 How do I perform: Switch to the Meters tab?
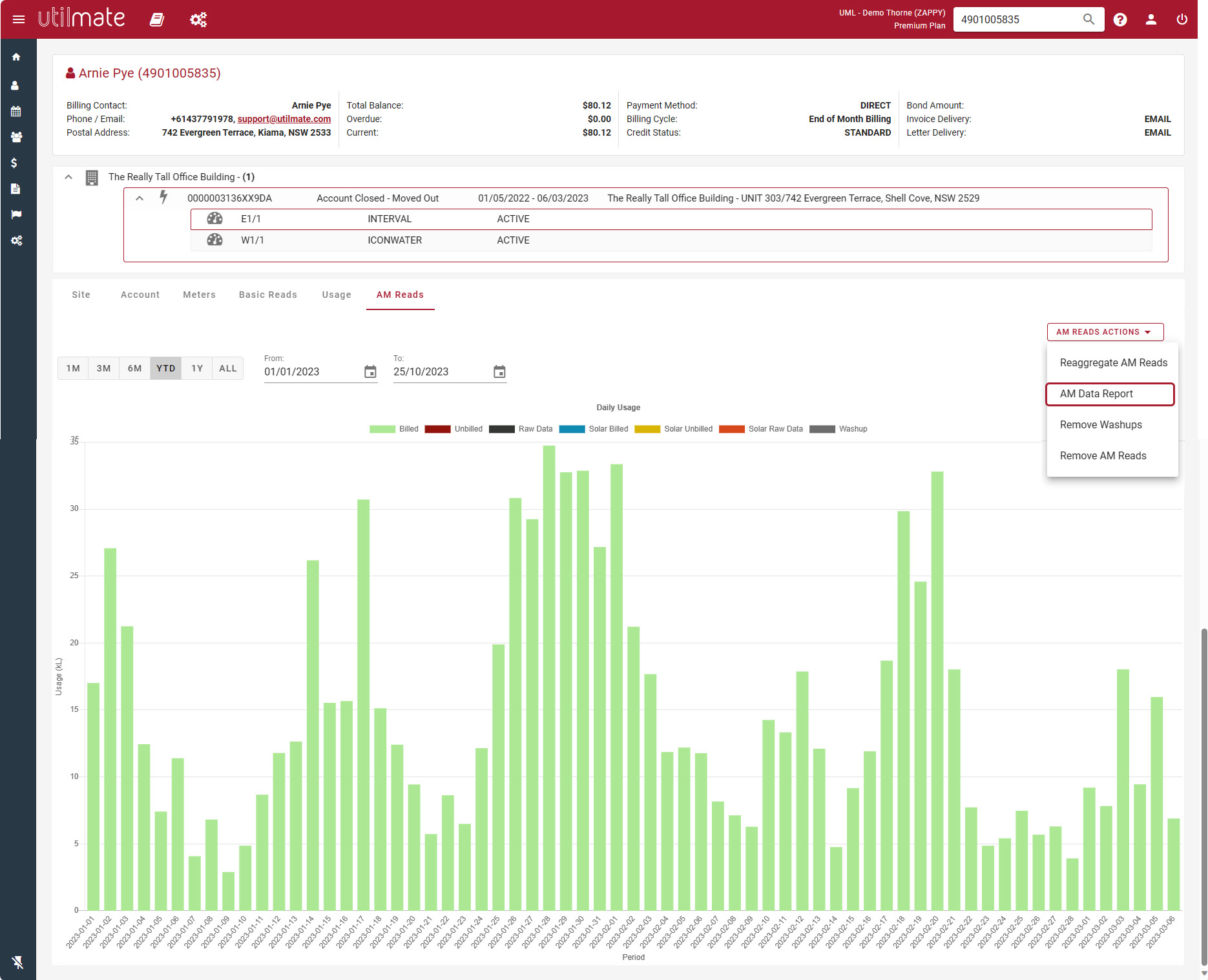(x=200, y=295)
